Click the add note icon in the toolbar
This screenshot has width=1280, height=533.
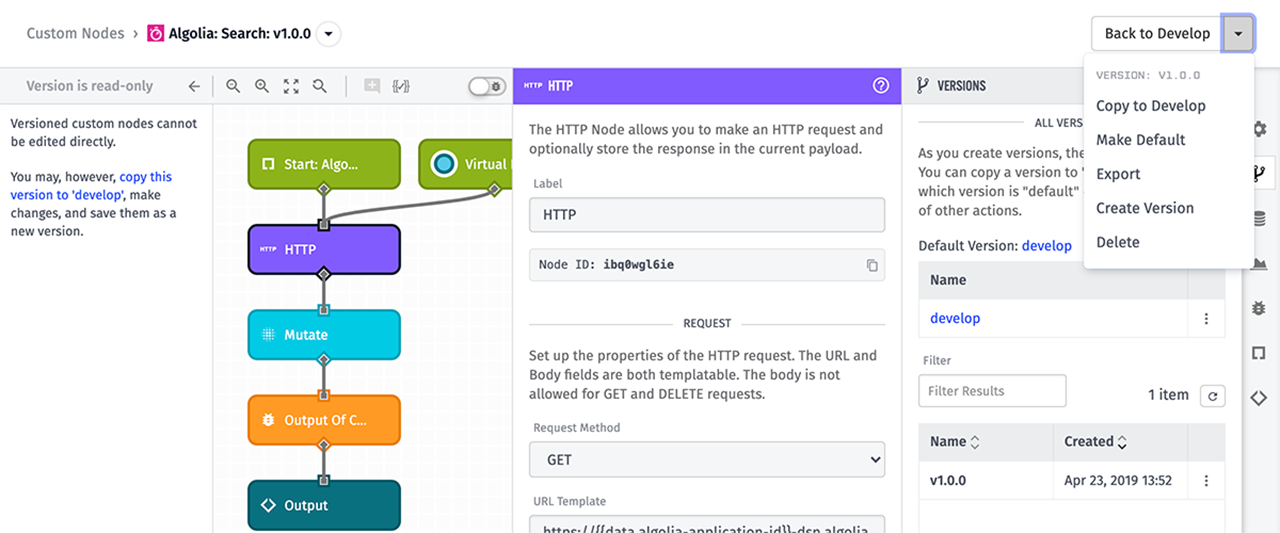[372, 86]
